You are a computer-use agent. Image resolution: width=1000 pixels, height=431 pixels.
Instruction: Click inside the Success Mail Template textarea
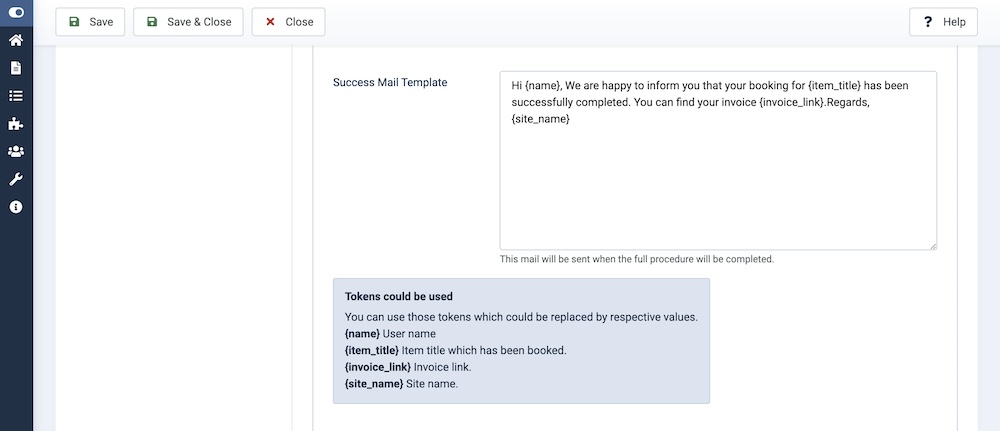tap(718, 180)
